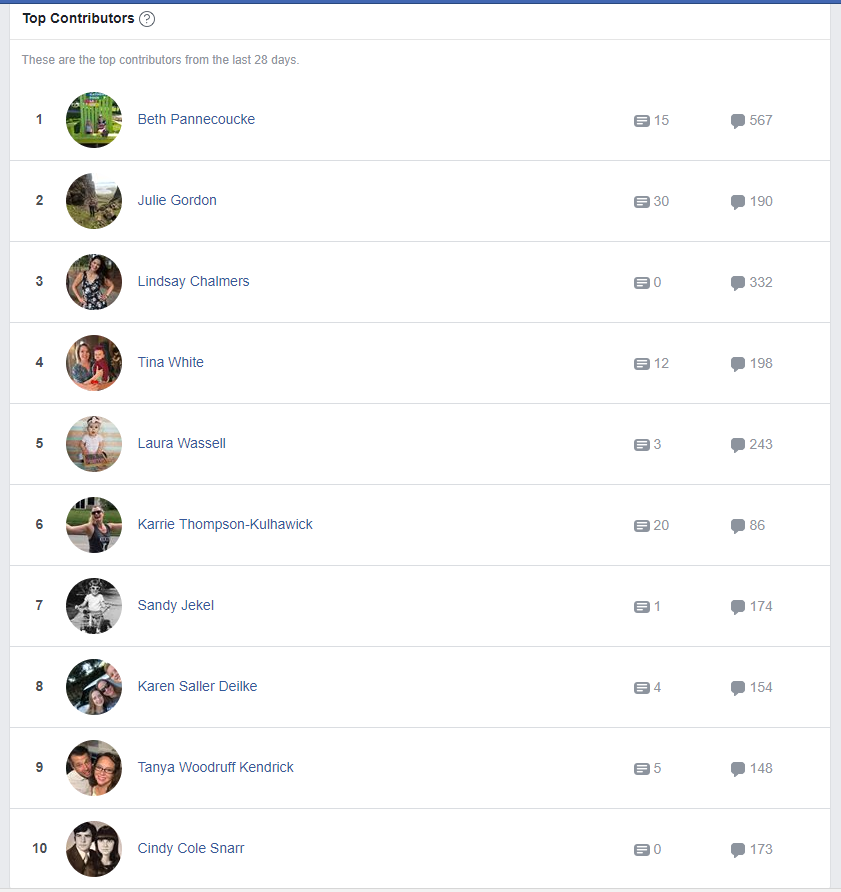Open Julie Gordon's profile name link

click(x=177, y=200)
